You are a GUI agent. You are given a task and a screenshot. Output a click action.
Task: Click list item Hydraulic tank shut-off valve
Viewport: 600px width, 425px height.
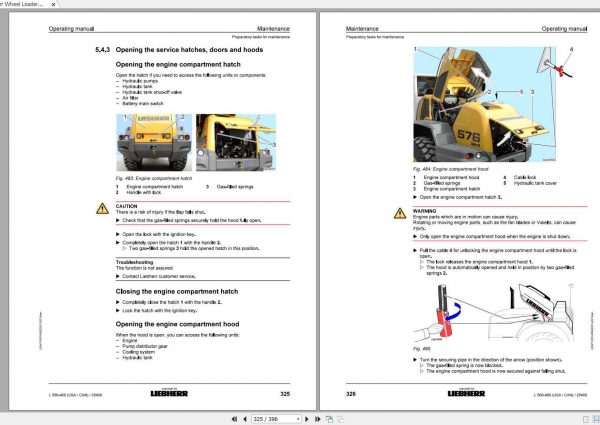[152, 92]
